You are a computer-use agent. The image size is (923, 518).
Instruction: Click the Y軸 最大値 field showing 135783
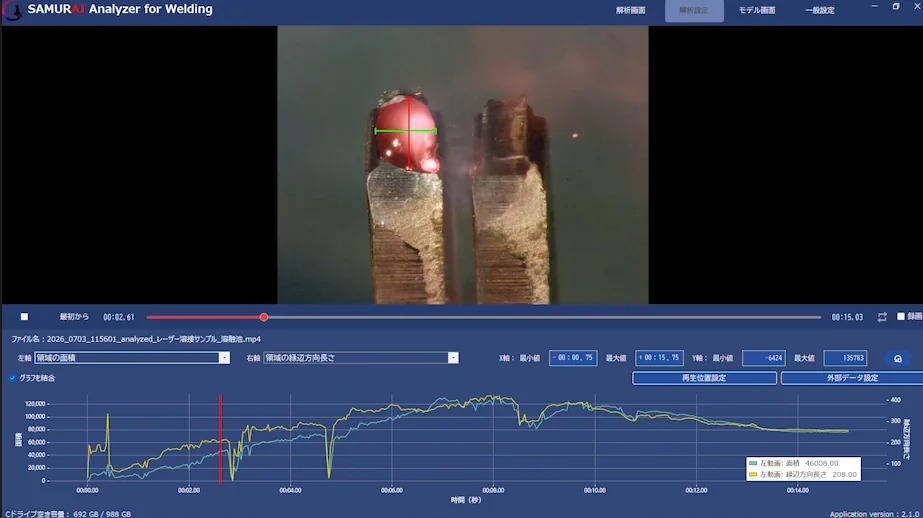coord(845,358)
